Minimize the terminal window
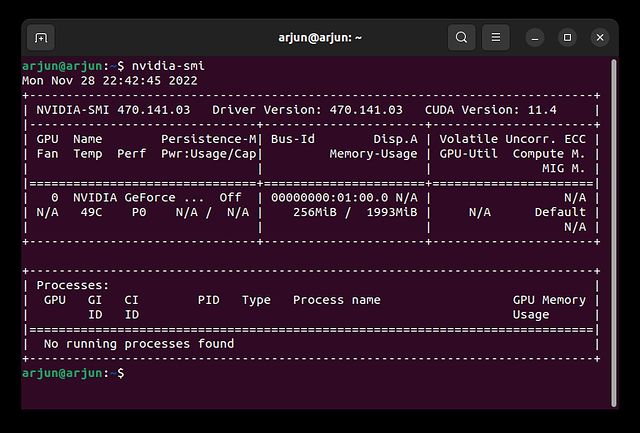The width and height of the screenshot is (640, 433). click(535, 38)
